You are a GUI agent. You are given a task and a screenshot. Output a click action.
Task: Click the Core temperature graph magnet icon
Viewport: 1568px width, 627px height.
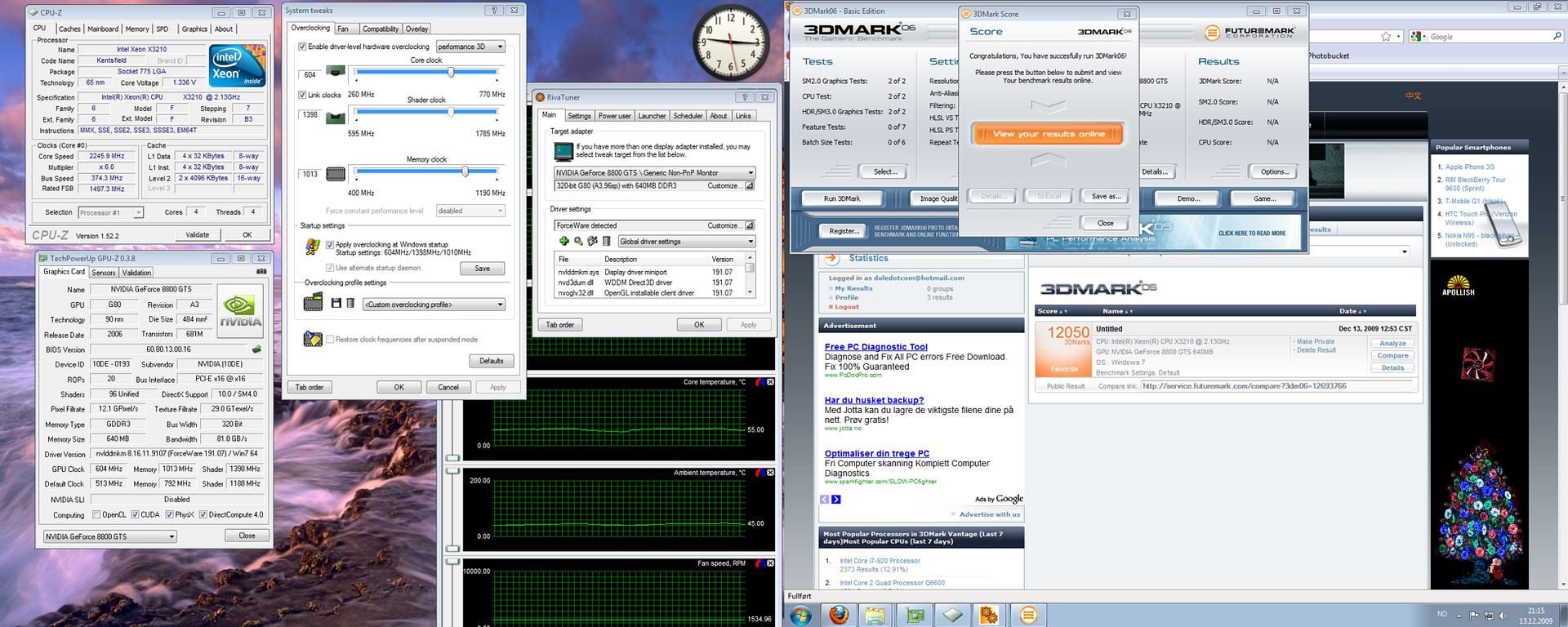[x=759, y=382]
